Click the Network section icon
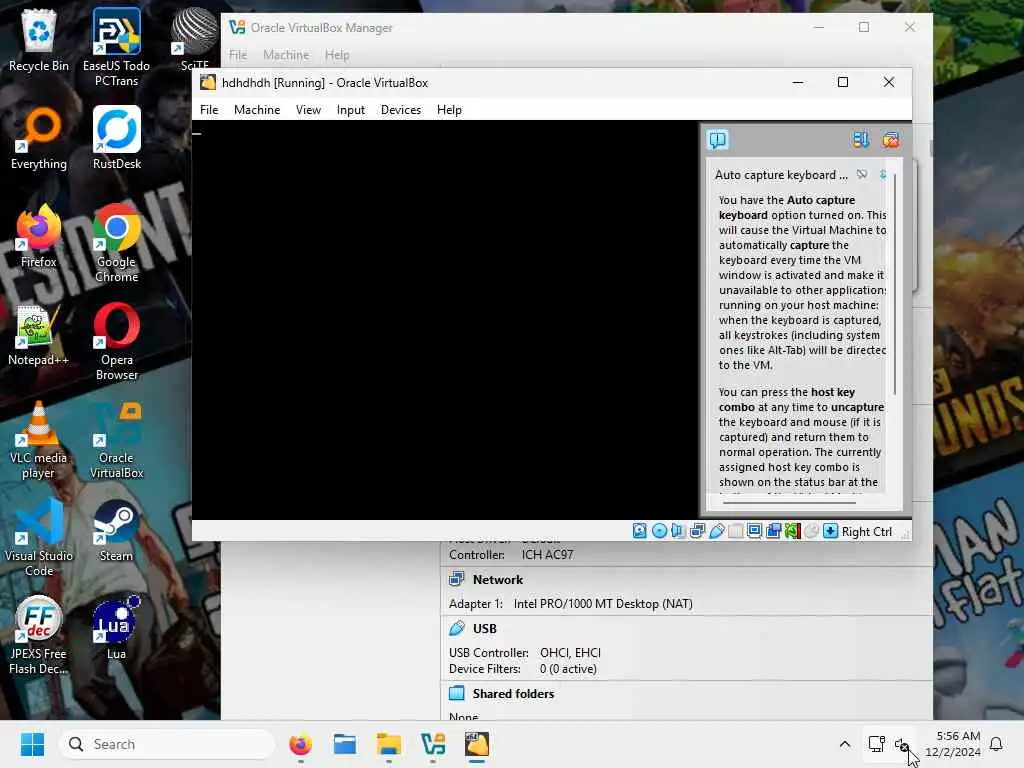 pyautogui.click(x=456, y=579)
